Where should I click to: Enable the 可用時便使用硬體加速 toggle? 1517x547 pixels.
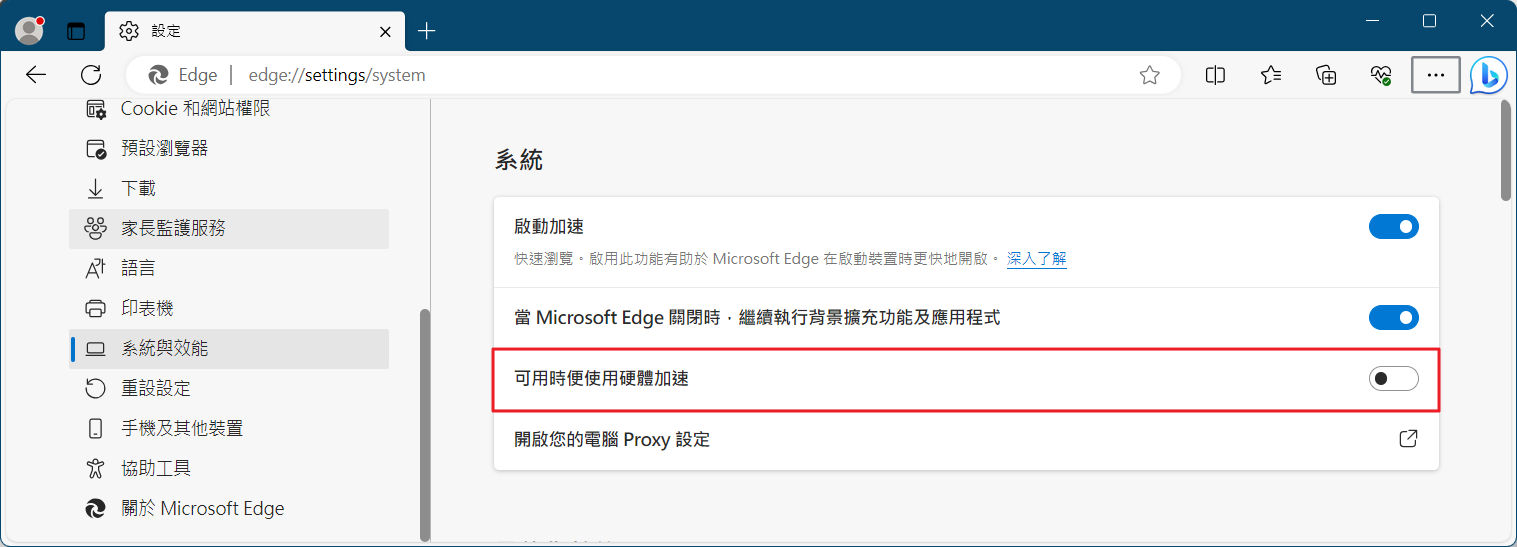(1393, 379)
